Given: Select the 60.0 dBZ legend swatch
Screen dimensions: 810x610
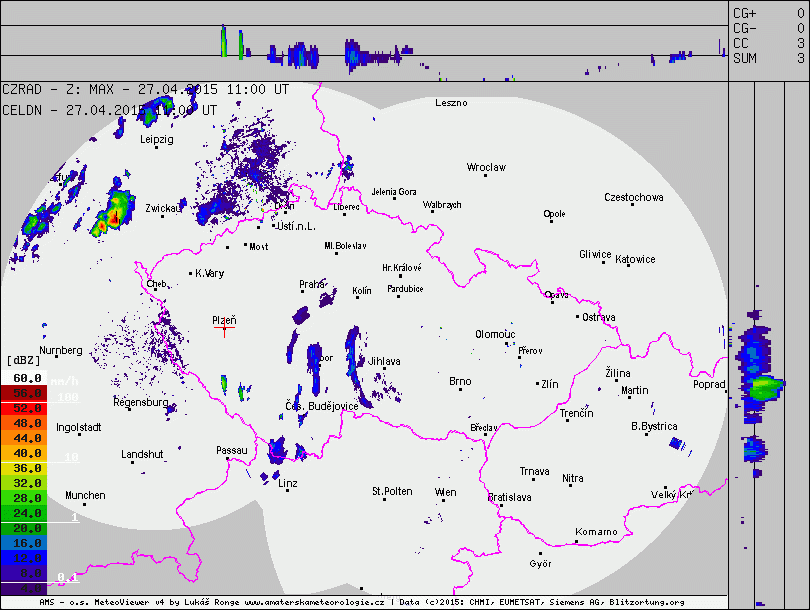Looking at the screenshot, I should point(26,379).
